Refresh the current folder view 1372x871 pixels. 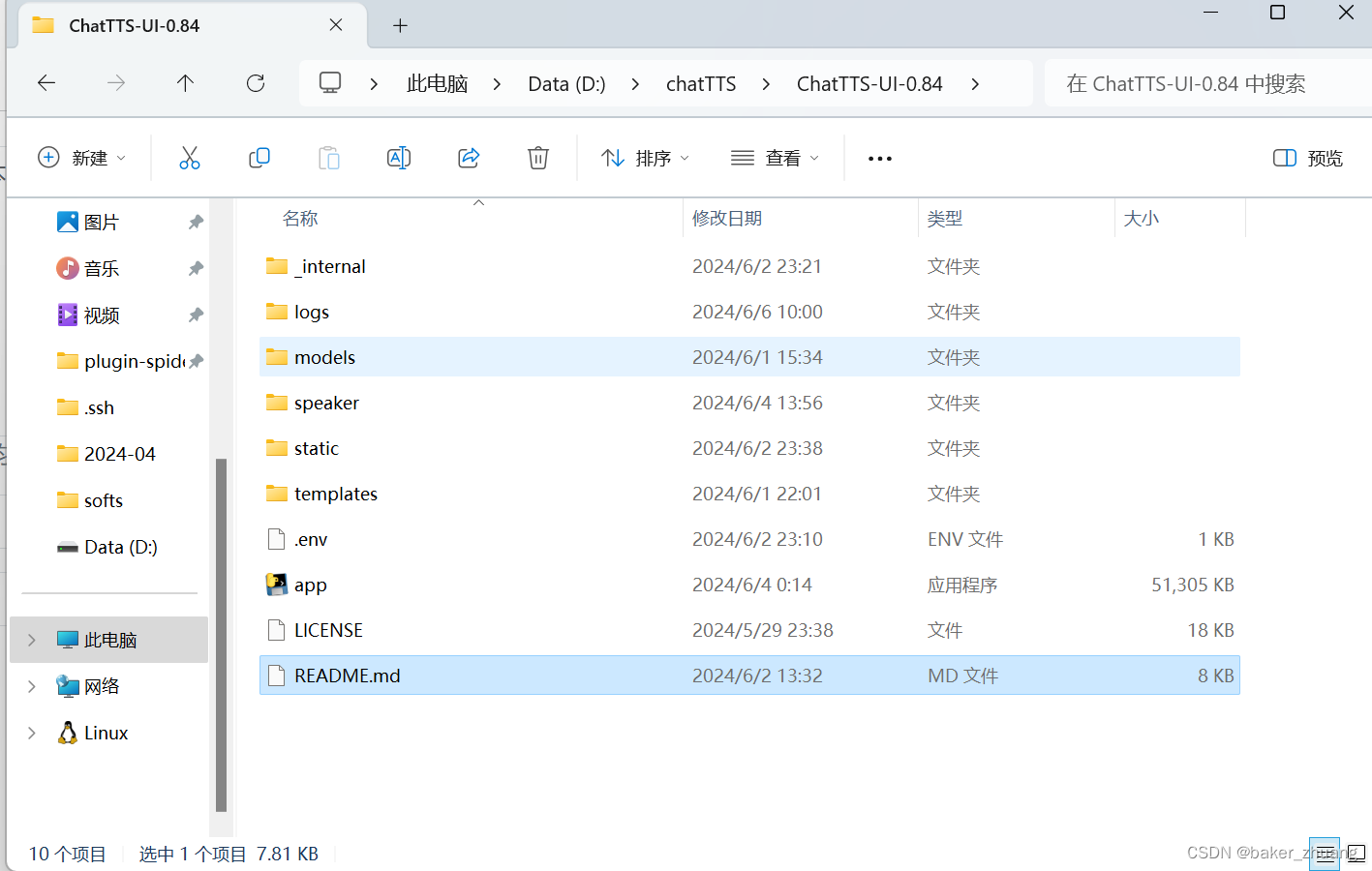[256, 83]
